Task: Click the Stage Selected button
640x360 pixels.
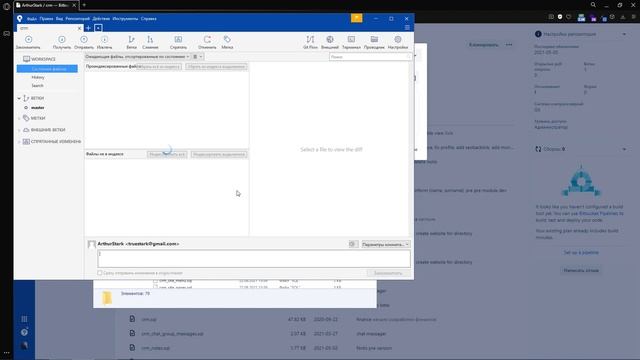Action: point(219,154)
